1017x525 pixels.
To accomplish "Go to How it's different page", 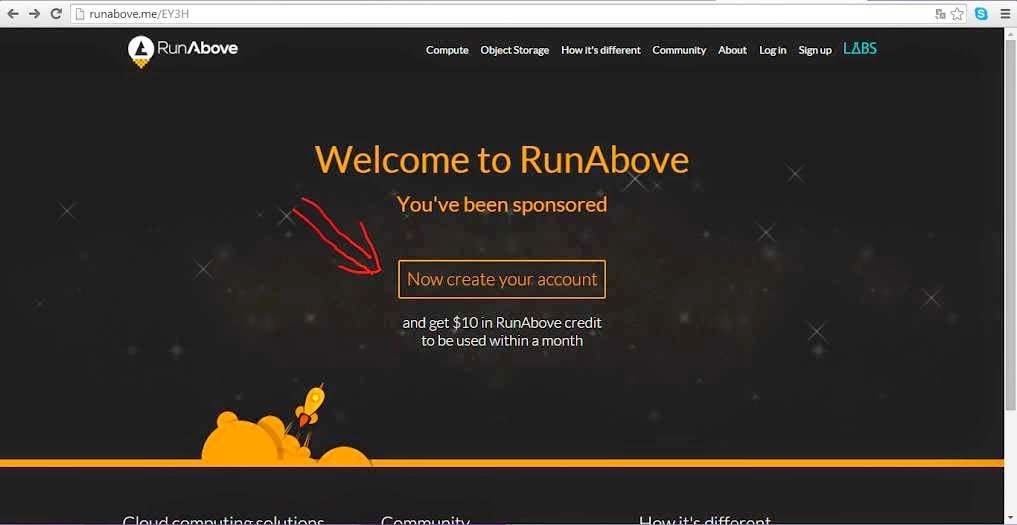I will pos(601,50).
